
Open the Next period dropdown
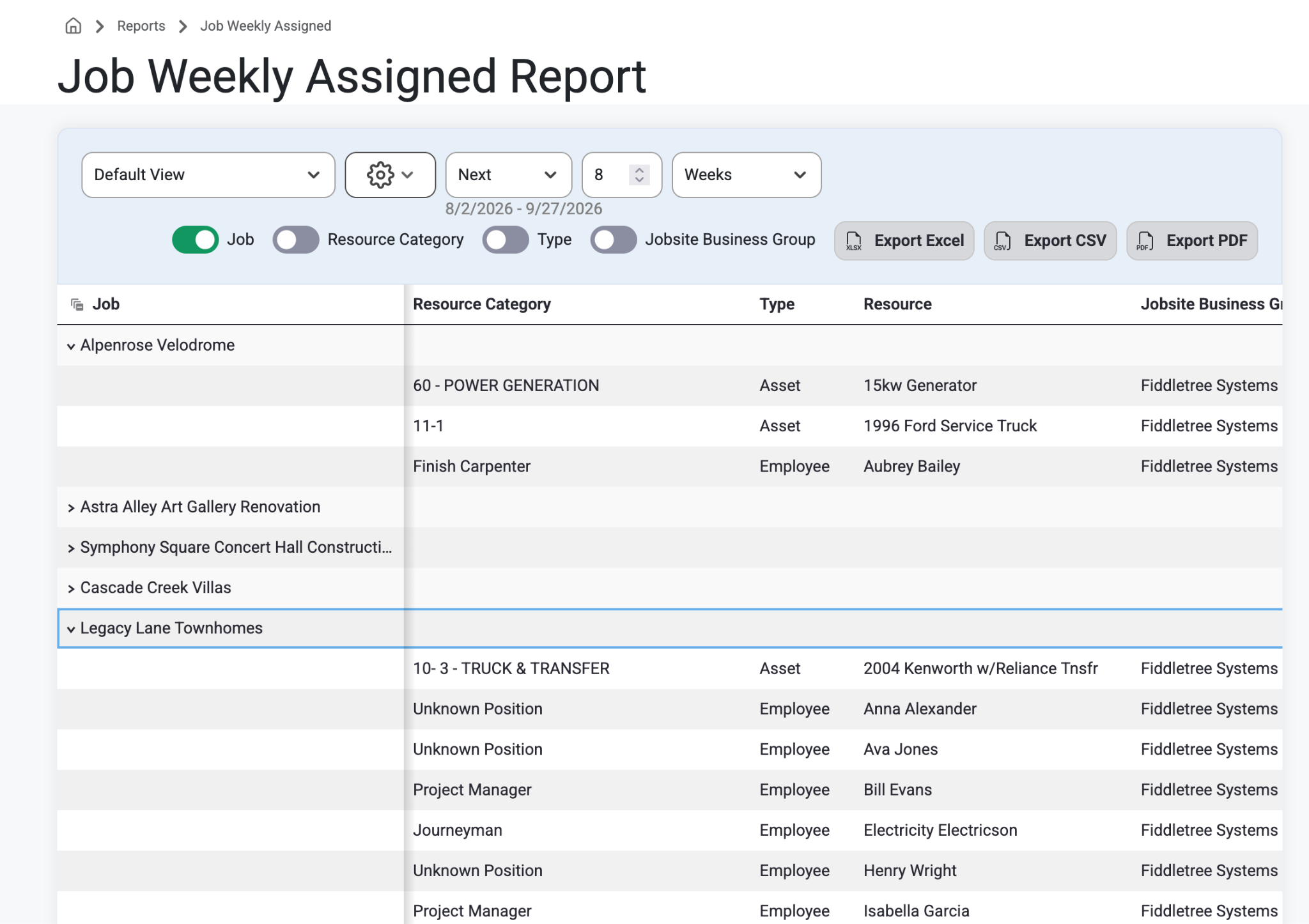(508, 174)
